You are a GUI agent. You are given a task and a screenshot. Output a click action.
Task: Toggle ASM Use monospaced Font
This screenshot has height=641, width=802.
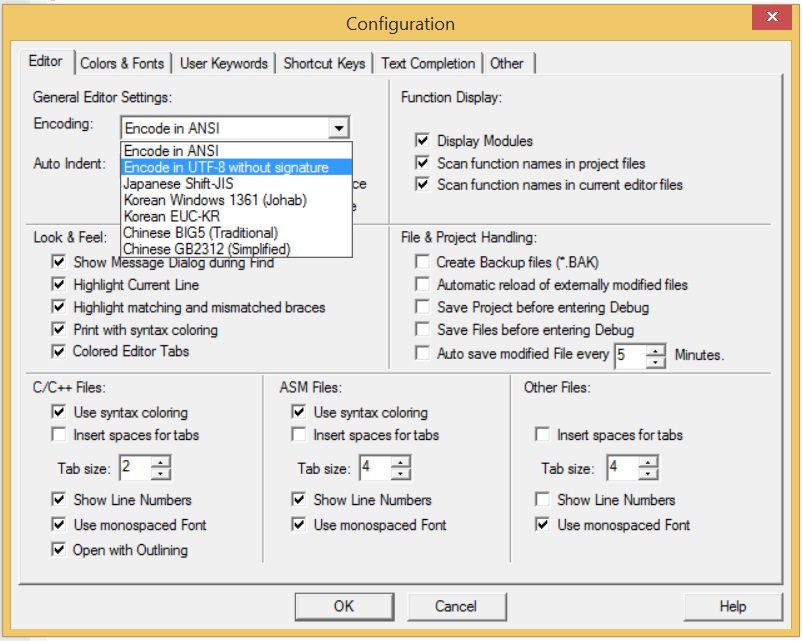click(299, 524)
